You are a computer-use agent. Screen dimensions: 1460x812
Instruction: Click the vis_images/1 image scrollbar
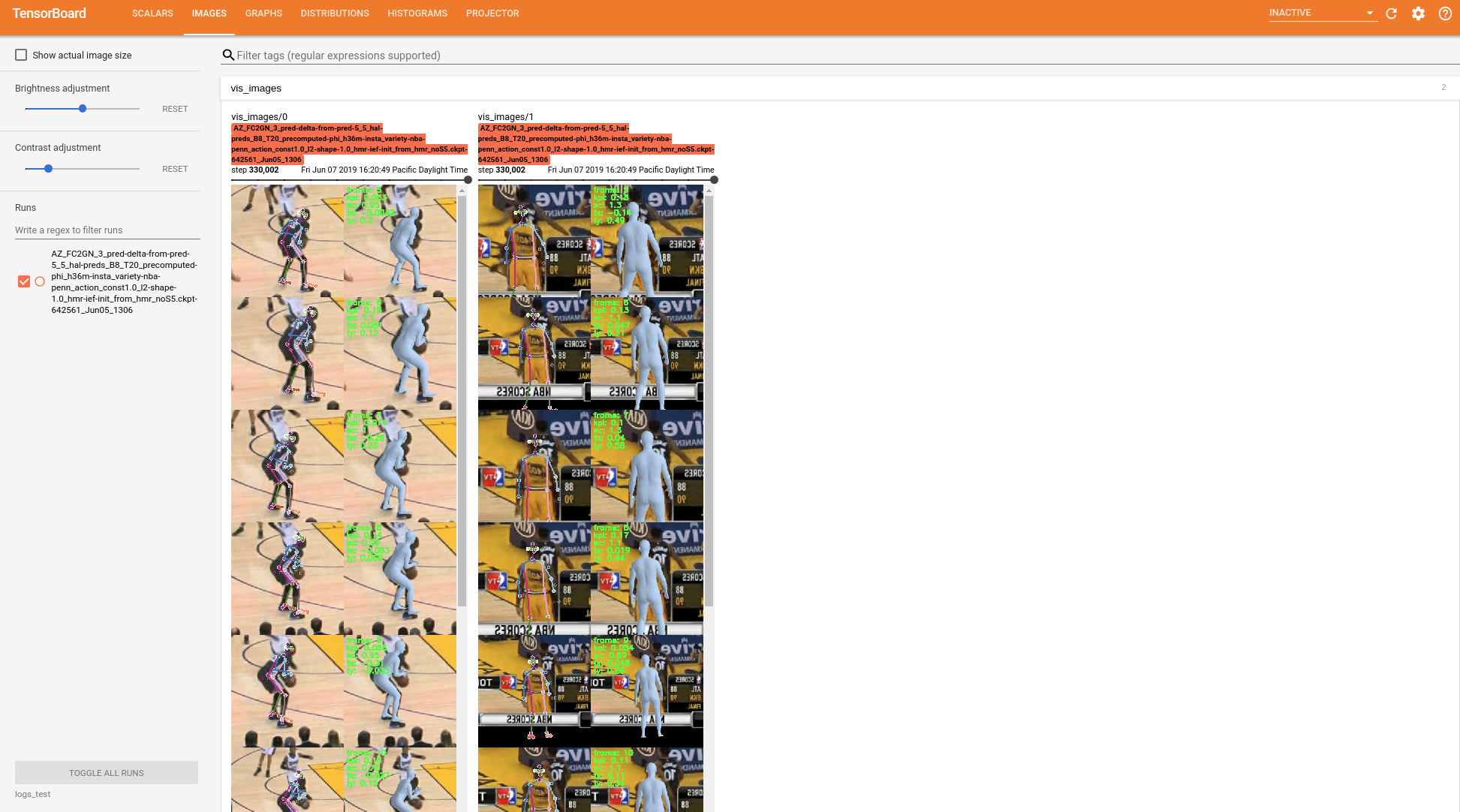[x=709, y=400]
